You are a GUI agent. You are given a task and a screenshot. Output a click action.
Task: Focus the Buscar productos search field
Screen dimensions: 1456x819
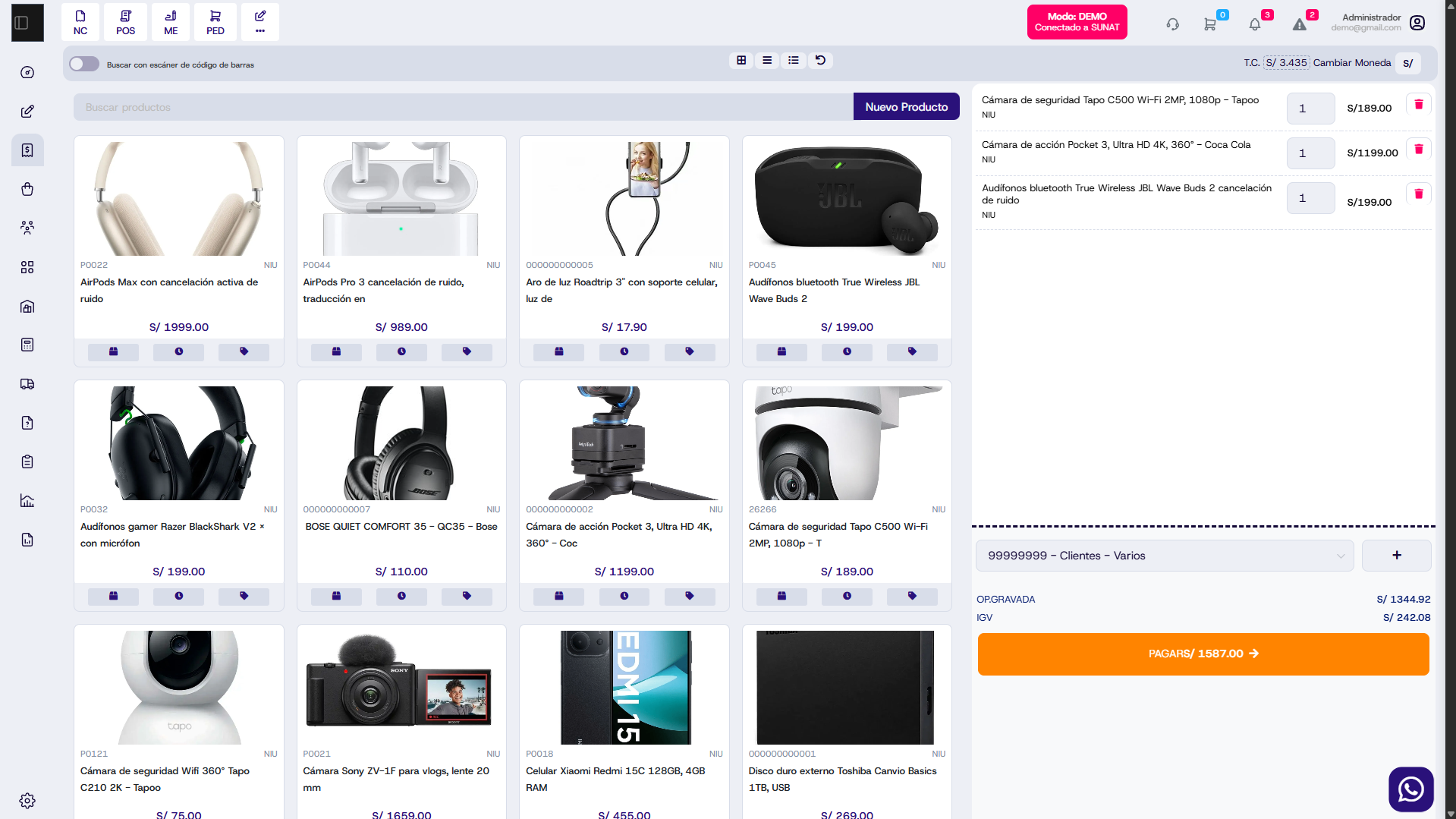pos(464,107)
